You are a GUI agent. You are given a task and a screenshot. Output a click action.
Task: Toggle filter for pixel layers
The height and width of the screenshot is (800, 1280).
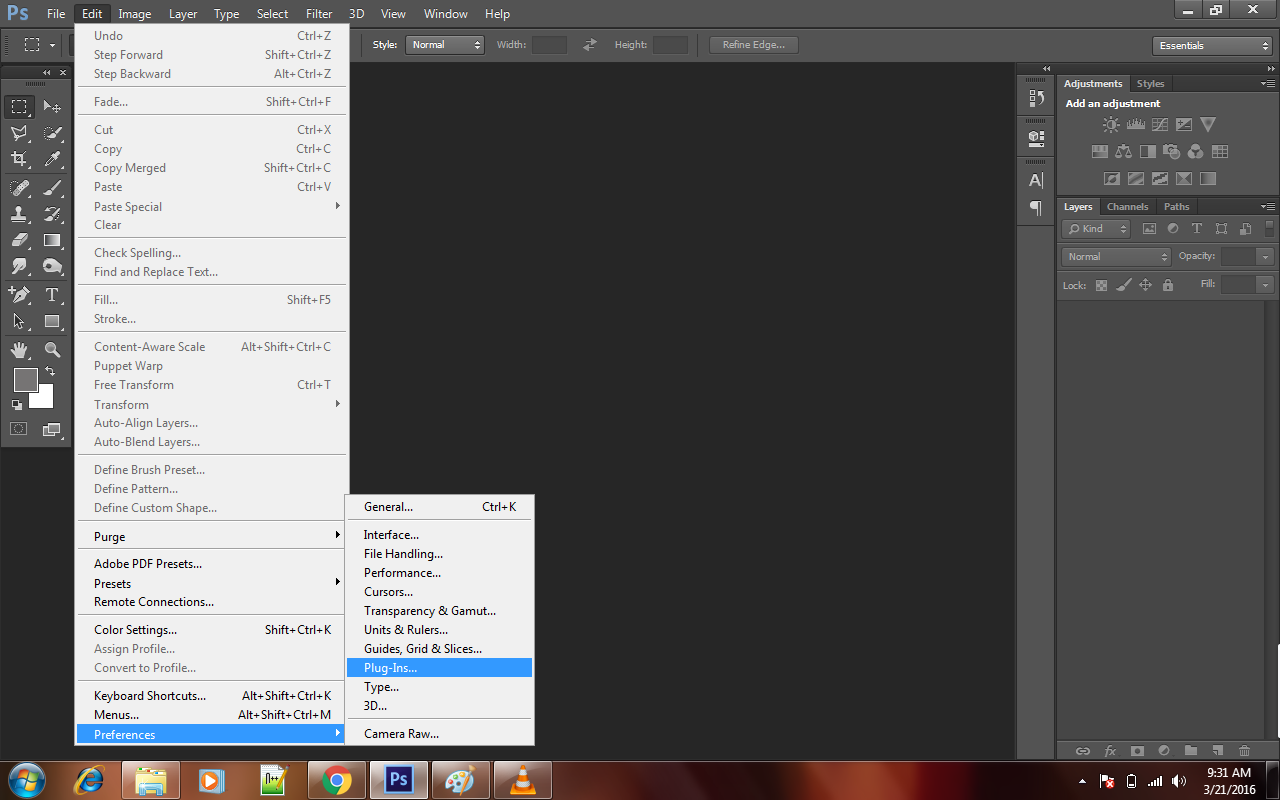click(x=1149, y=229)
